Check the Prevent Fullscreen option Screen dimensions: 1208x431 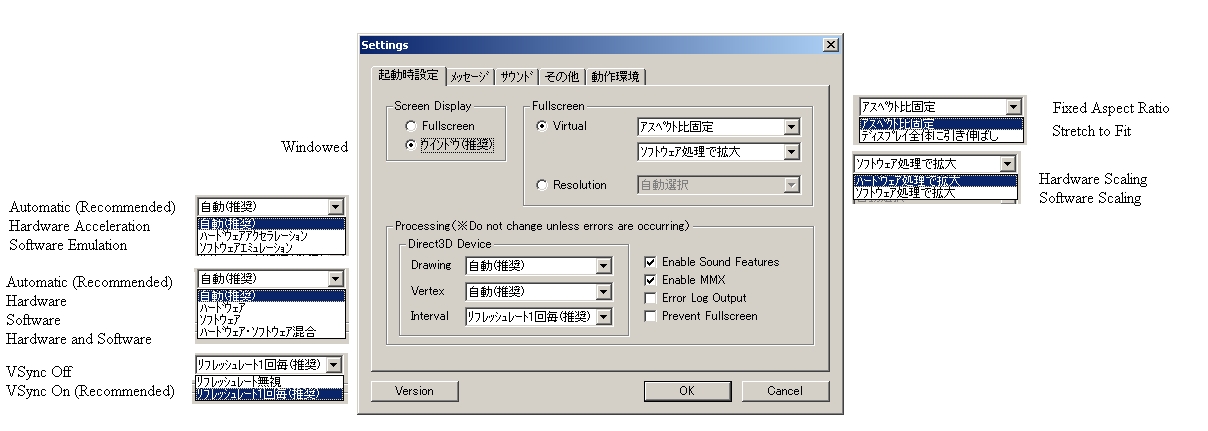click(652, 316)
